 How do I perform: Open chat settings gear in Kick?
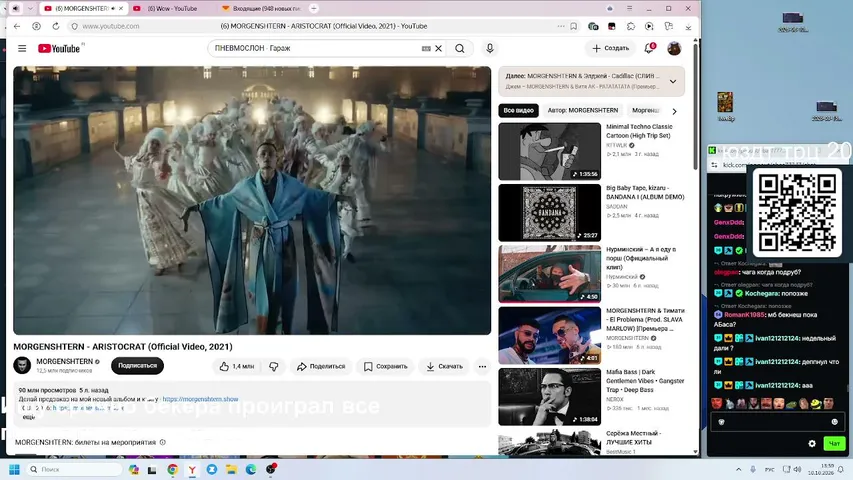[x=812, y=444]
